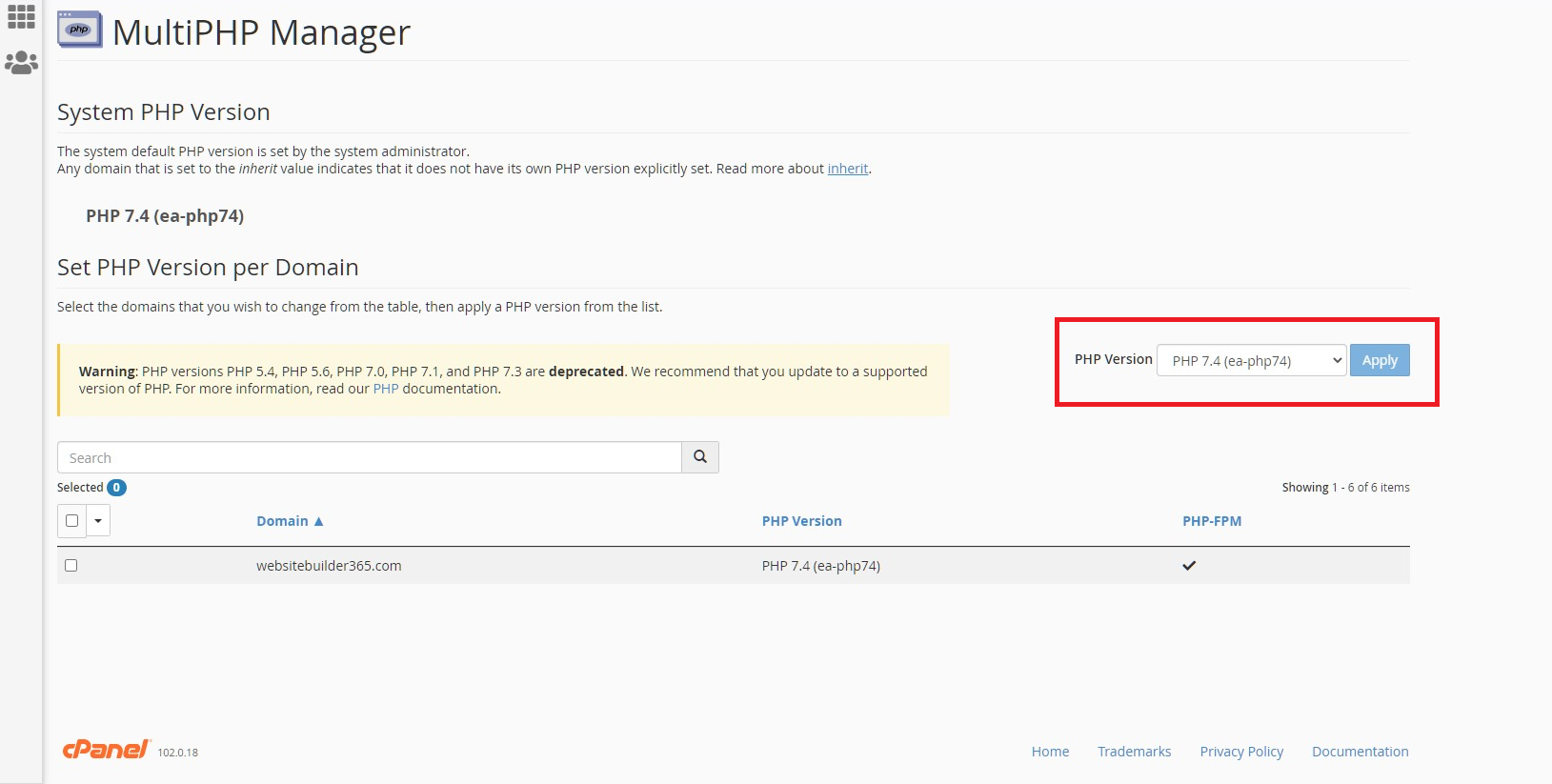Screen dimensions: 1552x784
Task: Click the row's PHP 7.4 (ea-php74) version cell
Action: tap(821, 566)
